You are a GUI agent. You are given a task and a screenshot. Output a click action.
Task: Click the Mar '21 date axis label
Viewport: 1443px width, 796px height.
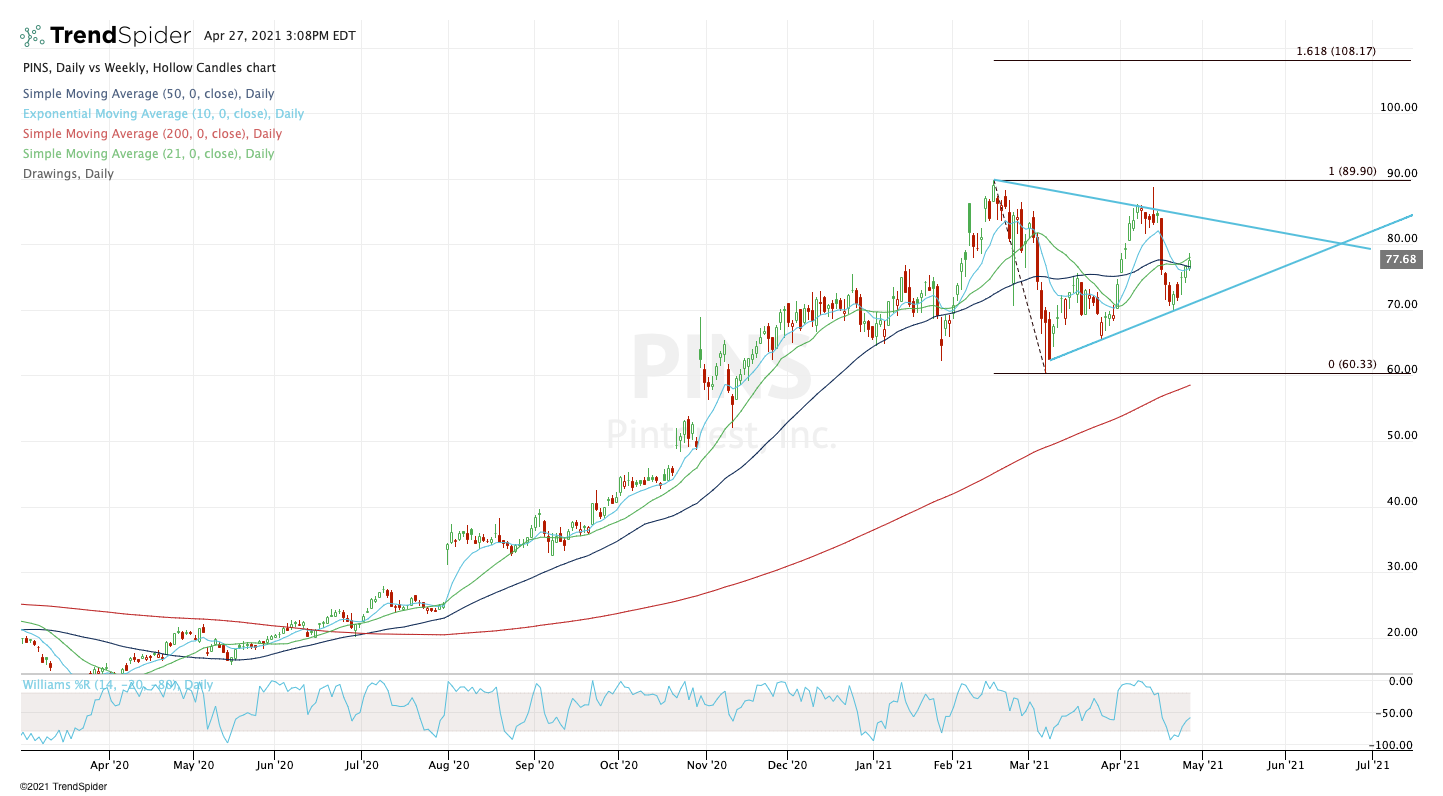[x=1029, y=767]
